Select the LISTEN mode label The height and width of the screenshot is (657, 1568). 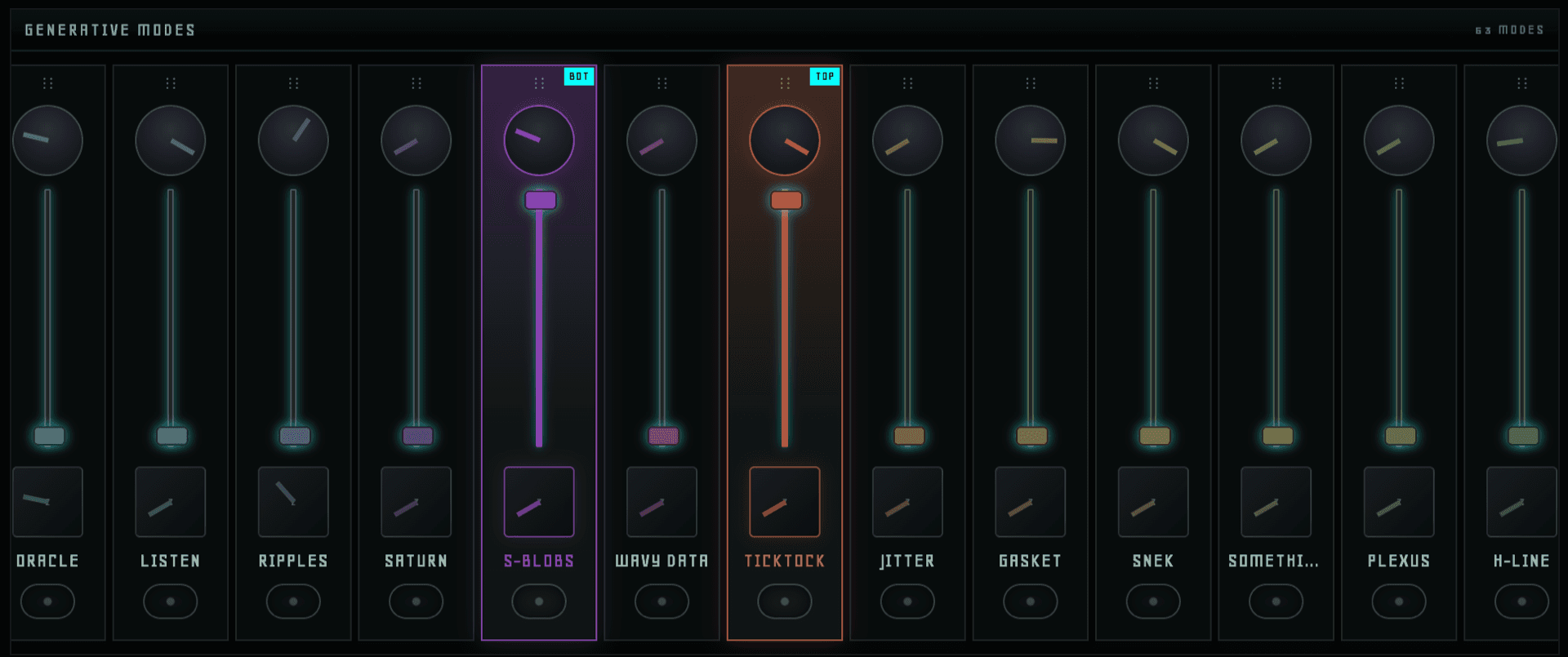[170, 562]
